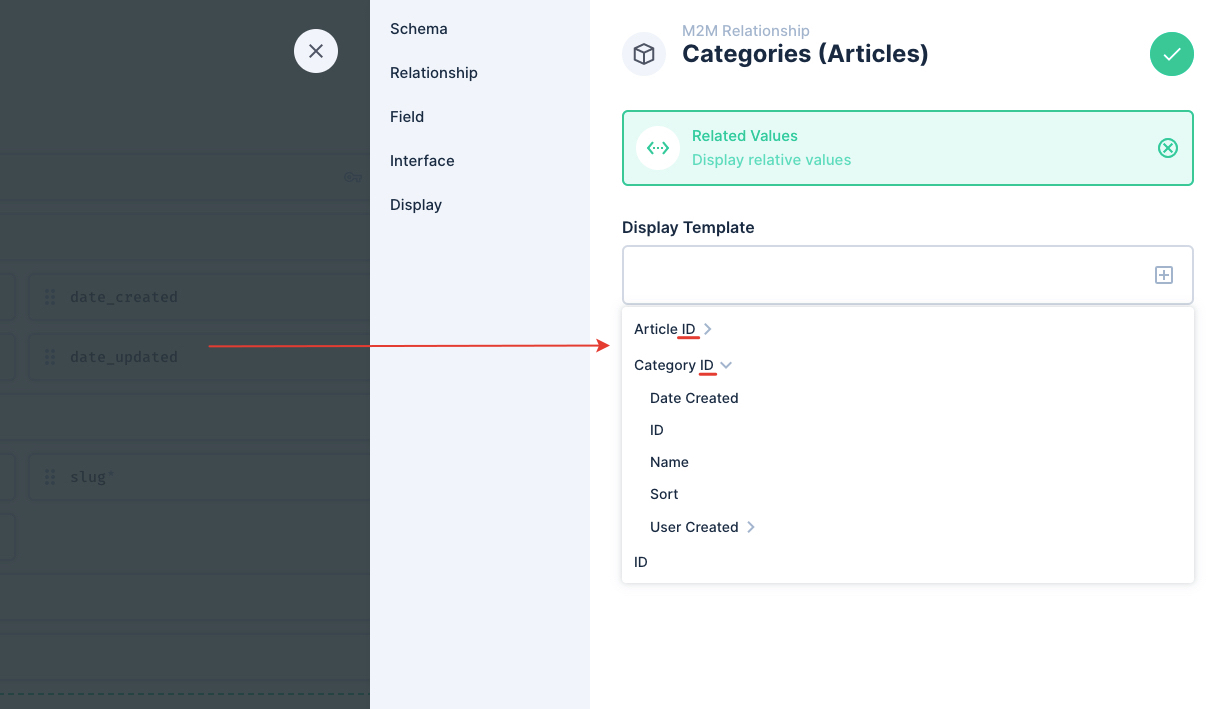Click the date_updated drag handle in background
Viewport: 1226px width, 709px height.
[50, 357]
